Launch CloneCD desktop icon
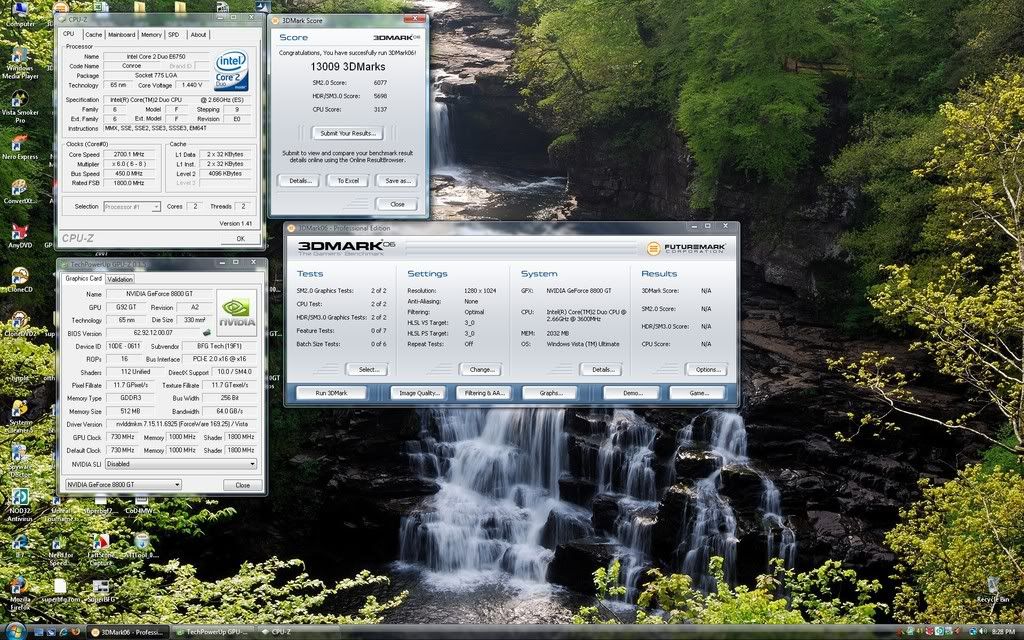Screen dimensions: 1024x640 click(x=20, y=280)
